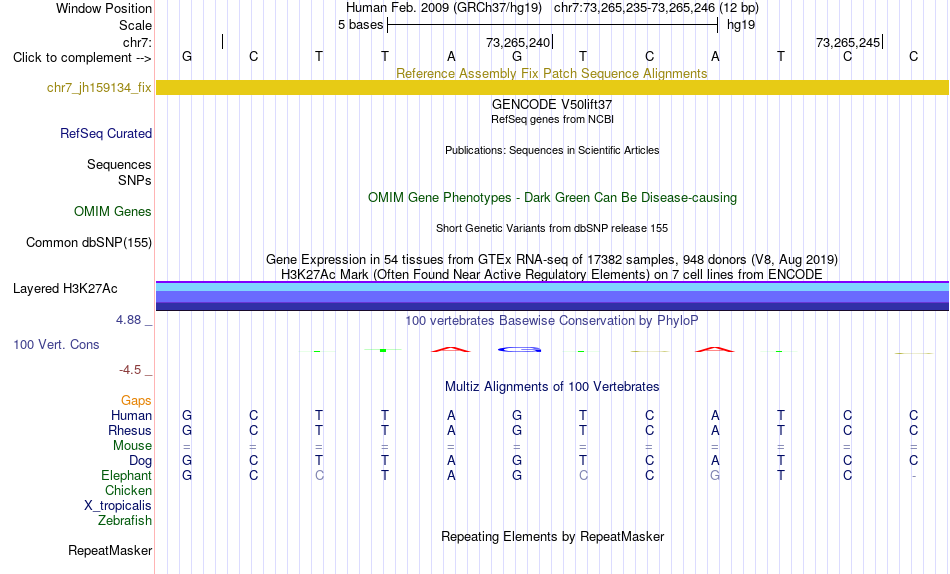Click the Human alignment row label
This screenshot has height=574, width=950.
[x=131, y=416]
